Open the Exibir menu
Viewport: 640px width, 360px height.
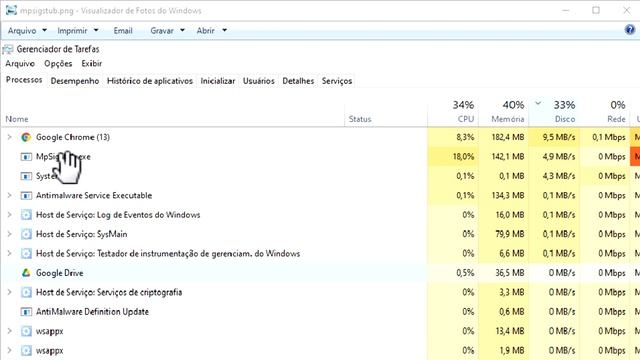click(x=91, y=64)
